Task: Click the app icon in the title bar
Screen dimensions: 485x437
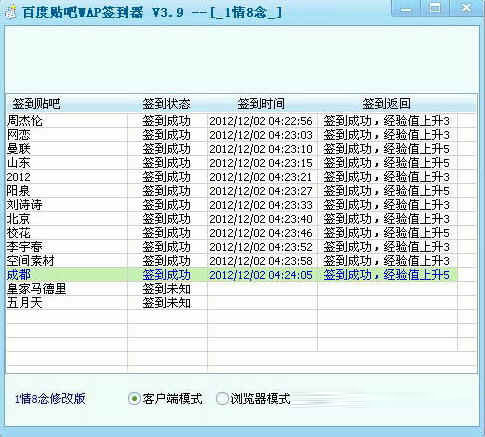Action: coord(10,13)
